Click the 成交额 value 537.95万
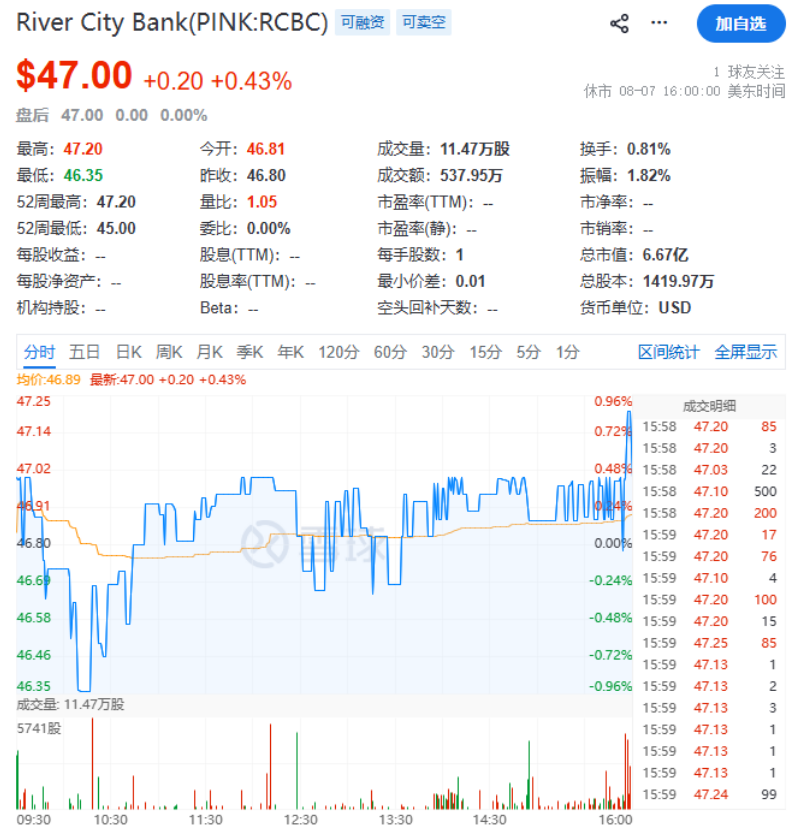 [x=471, y=176]
